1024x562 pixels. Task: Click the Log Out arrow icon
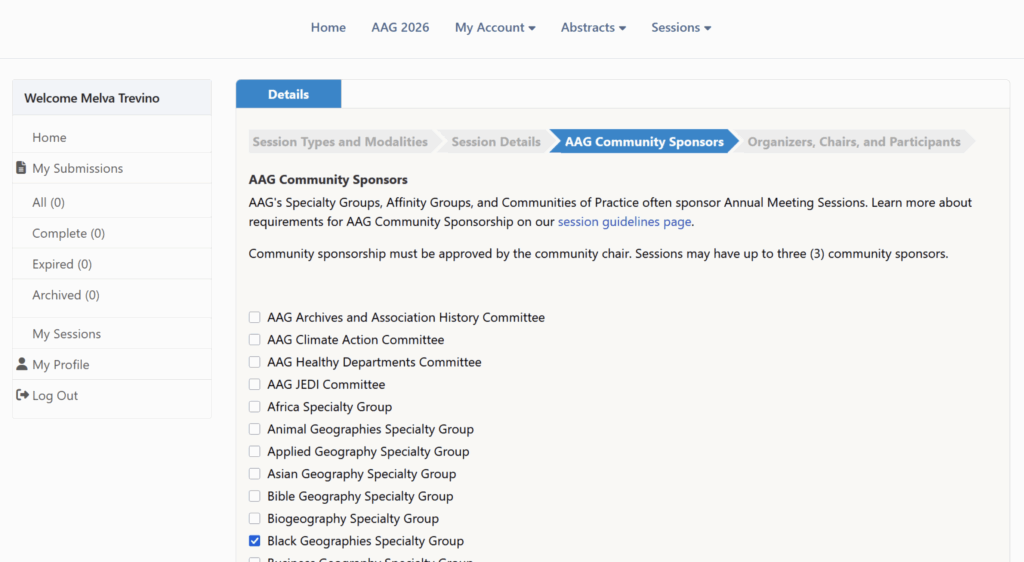22,395
